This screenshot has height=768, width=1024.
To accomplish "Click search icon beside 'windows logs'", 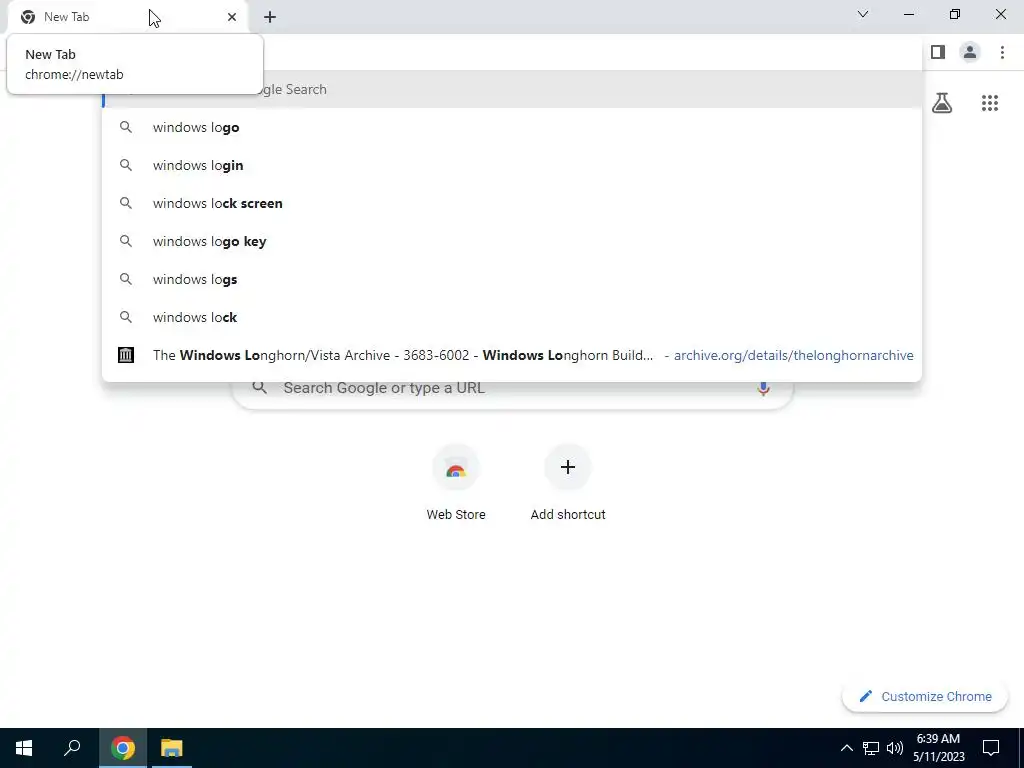I will coord(125,279).
